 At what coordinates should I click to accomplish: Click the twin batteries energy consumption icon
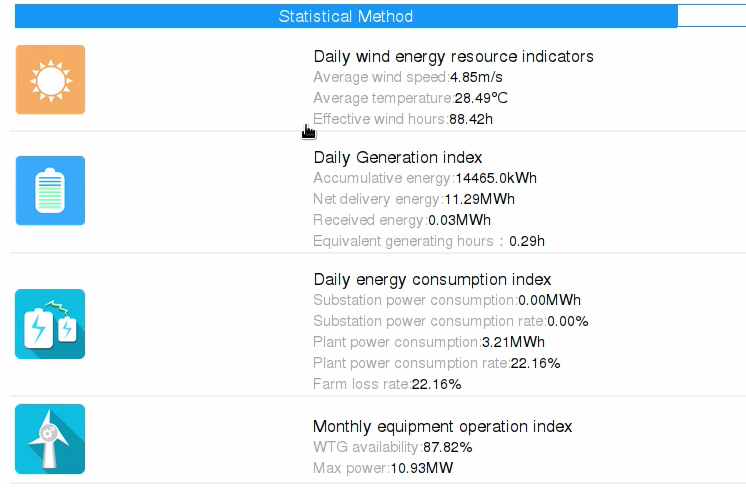50,324
